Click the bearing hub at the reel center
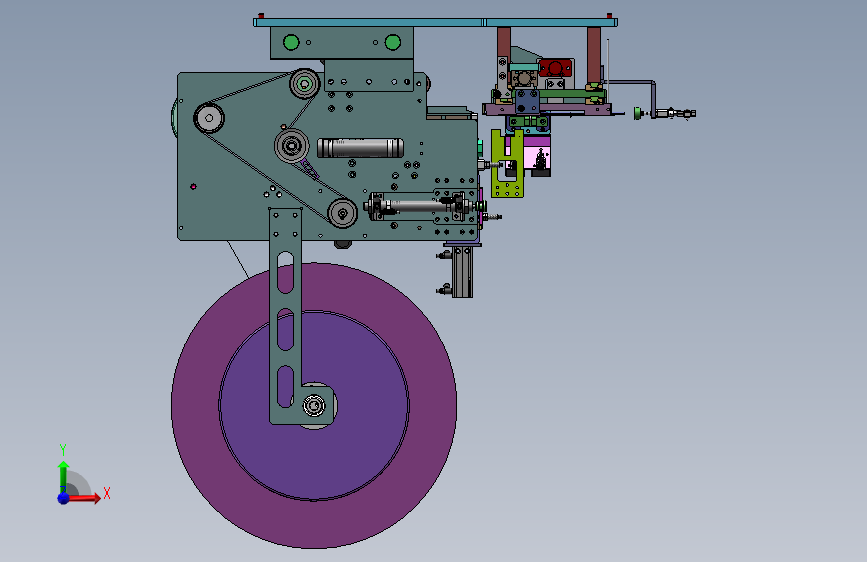 pos(314,405)
